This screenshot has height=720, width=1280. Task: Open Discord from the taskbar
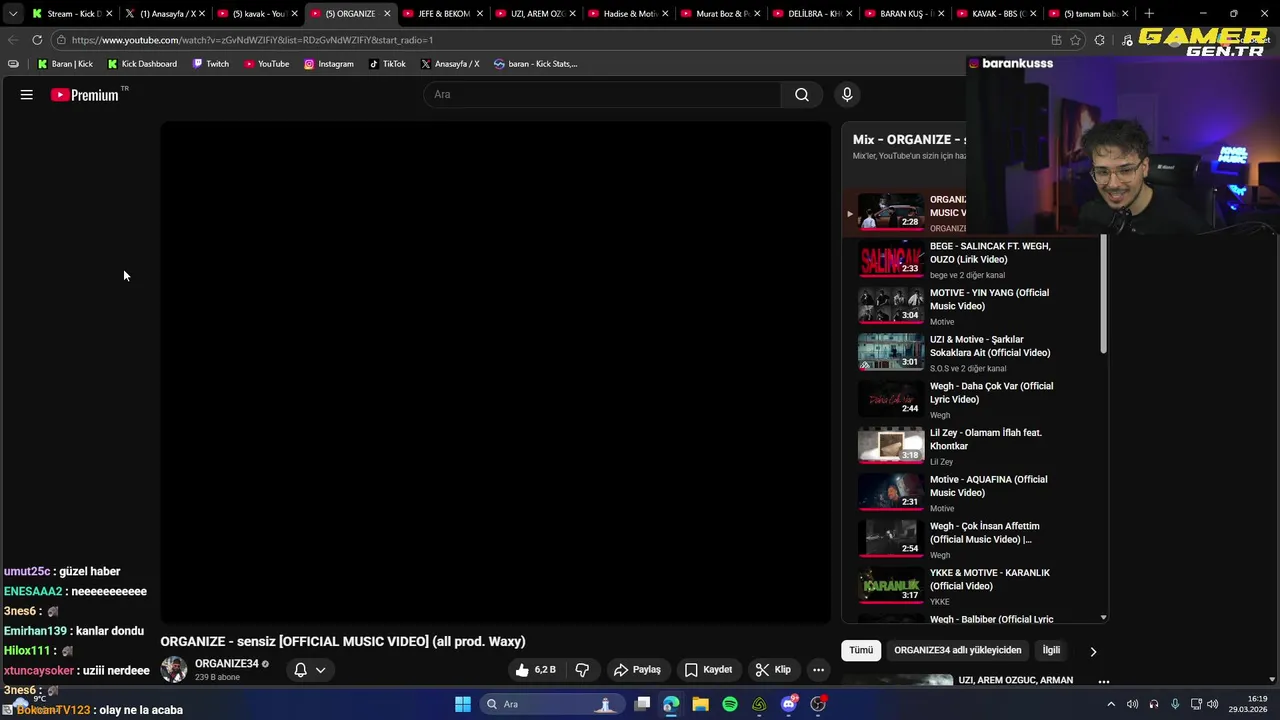pos(789,704)
